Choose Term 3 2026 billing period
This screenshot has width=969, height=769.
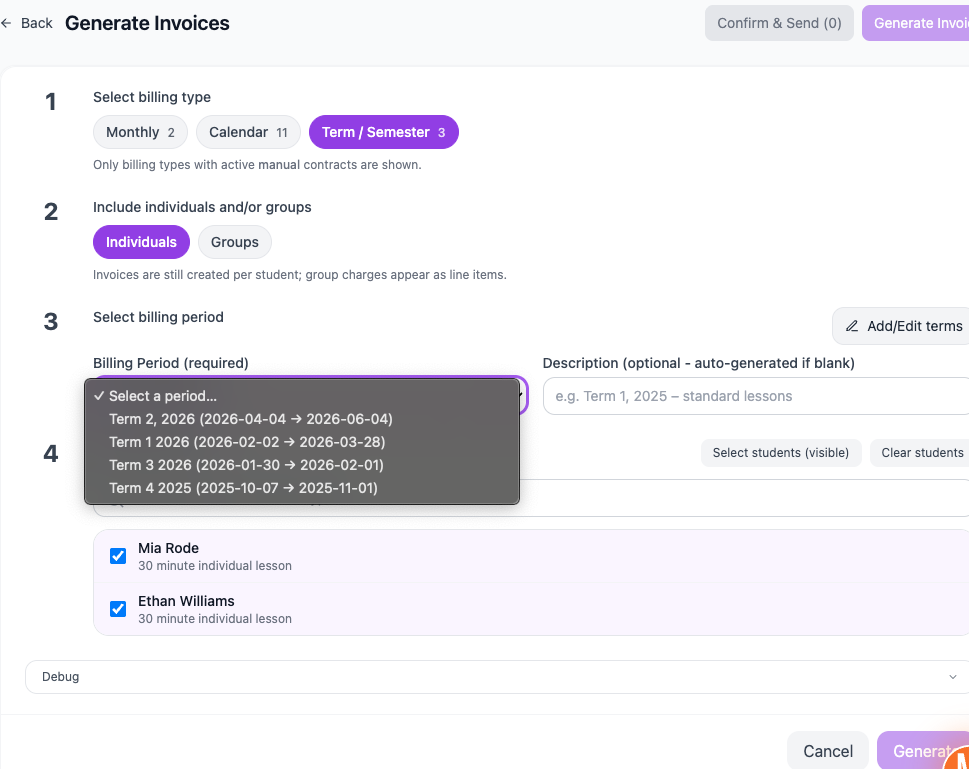pos(245,464)
